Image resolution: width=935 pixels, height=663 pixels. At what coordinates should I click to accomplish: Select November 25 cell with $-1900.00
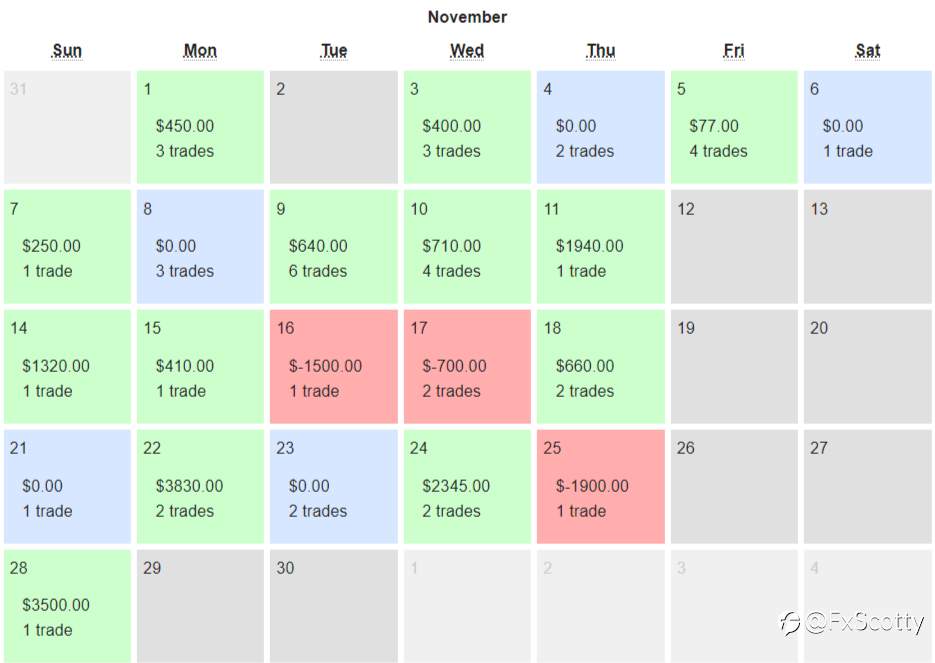pyautogui.click(x=600, y=487)
